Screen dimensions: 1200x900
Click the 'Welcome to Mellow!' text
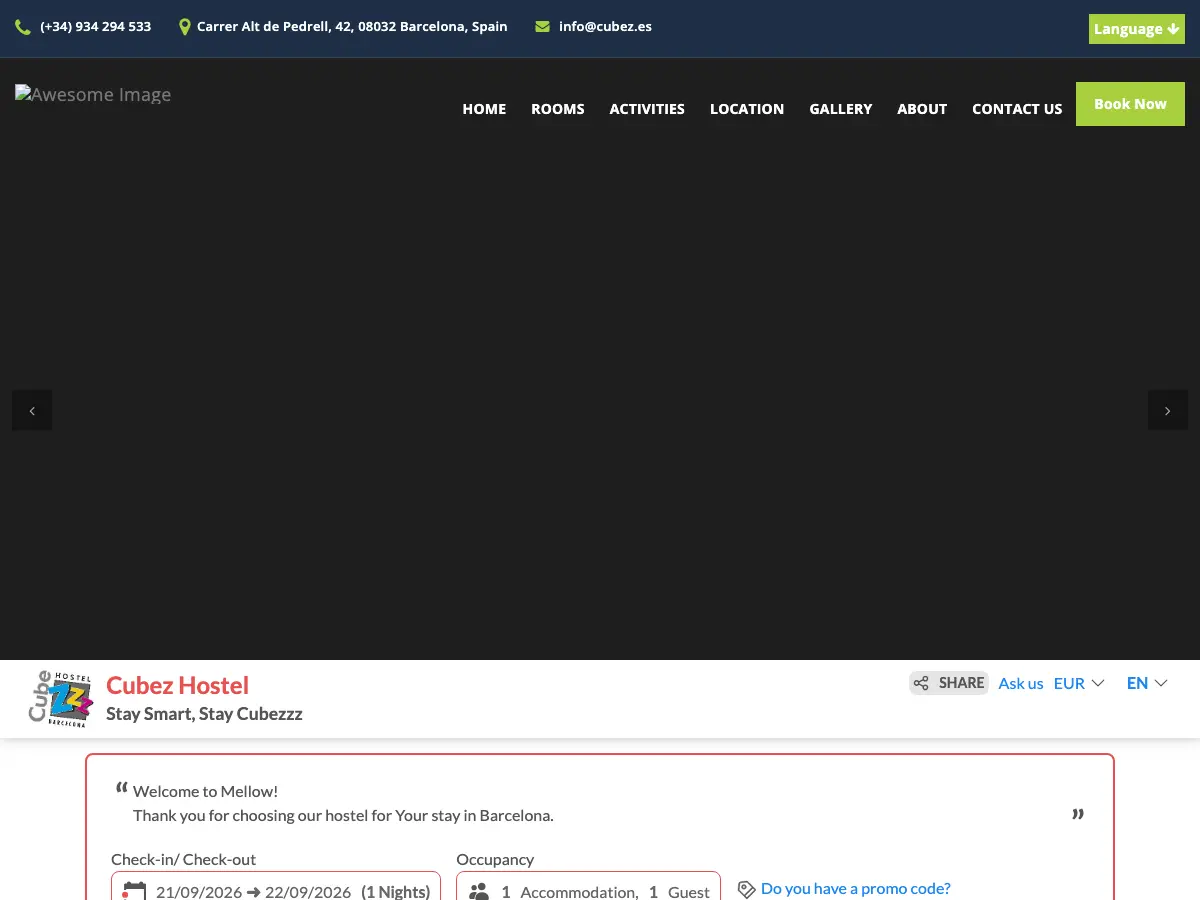[x=205, y=791]
